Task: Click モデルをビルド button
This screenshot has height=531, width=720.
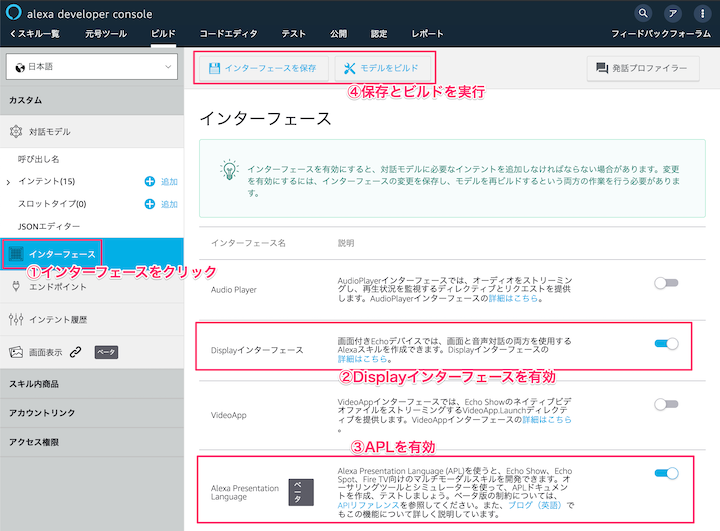Action: 382,68
